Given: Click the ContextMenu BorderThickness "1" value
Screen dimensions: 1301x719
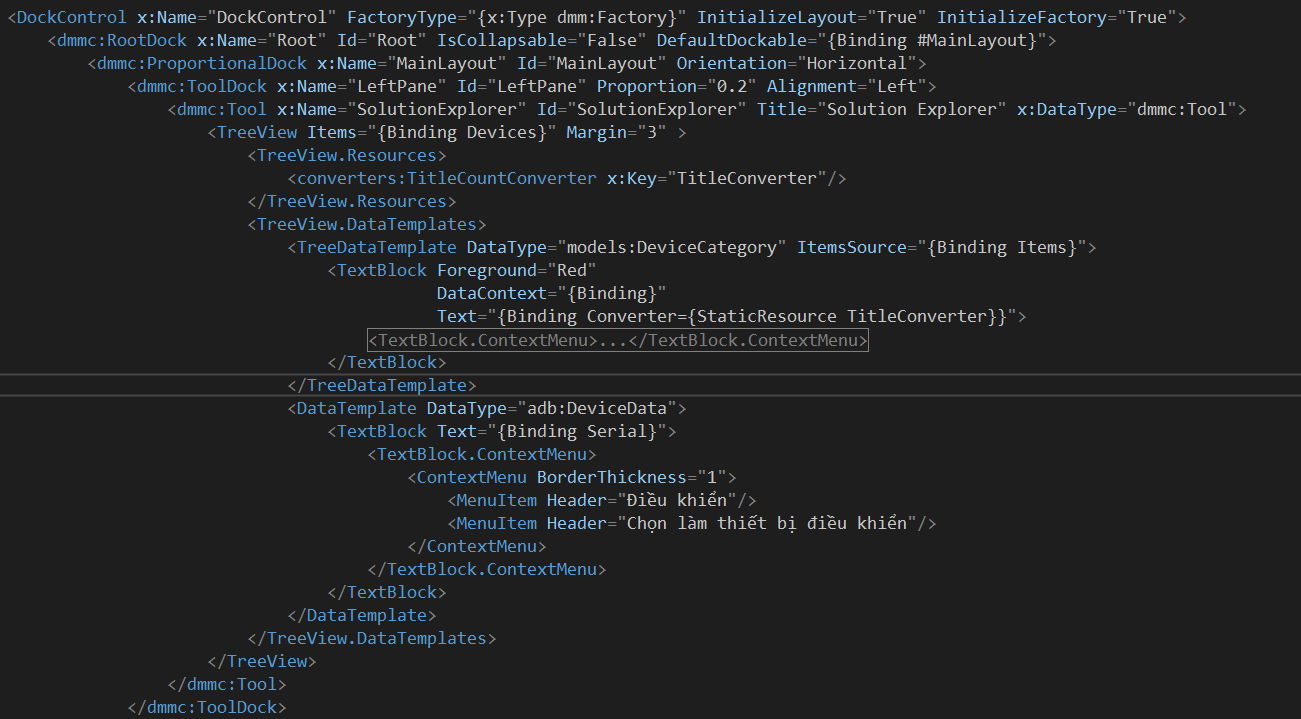Looking at the screenshot, I should point(711,477).
